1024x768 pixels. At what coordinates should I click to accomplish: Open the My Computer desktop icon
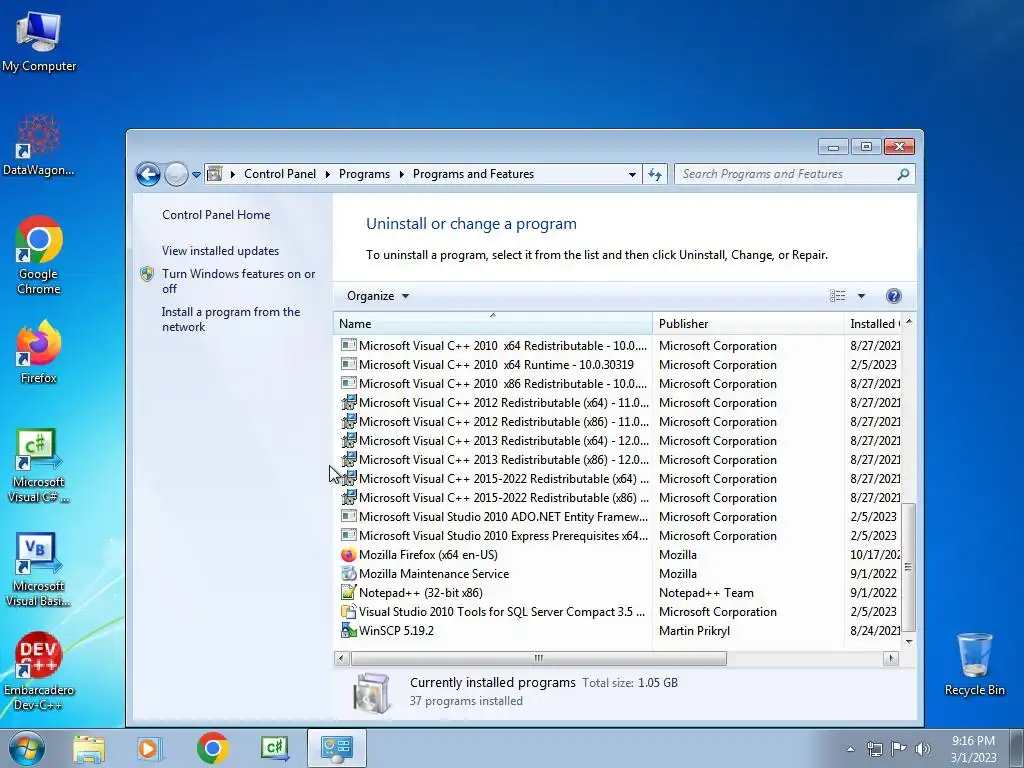coord(39,41)
